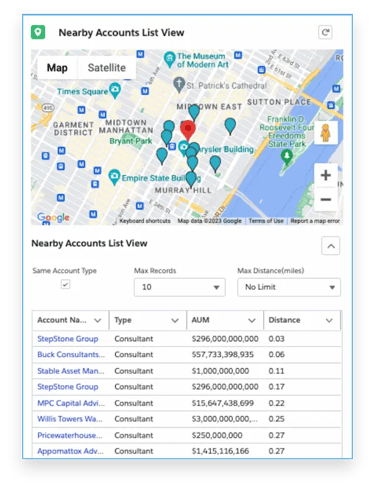375x490 pixels.
Task: Open StepStone Group account at 0.17 miles
Action: [x=68, y=387]
